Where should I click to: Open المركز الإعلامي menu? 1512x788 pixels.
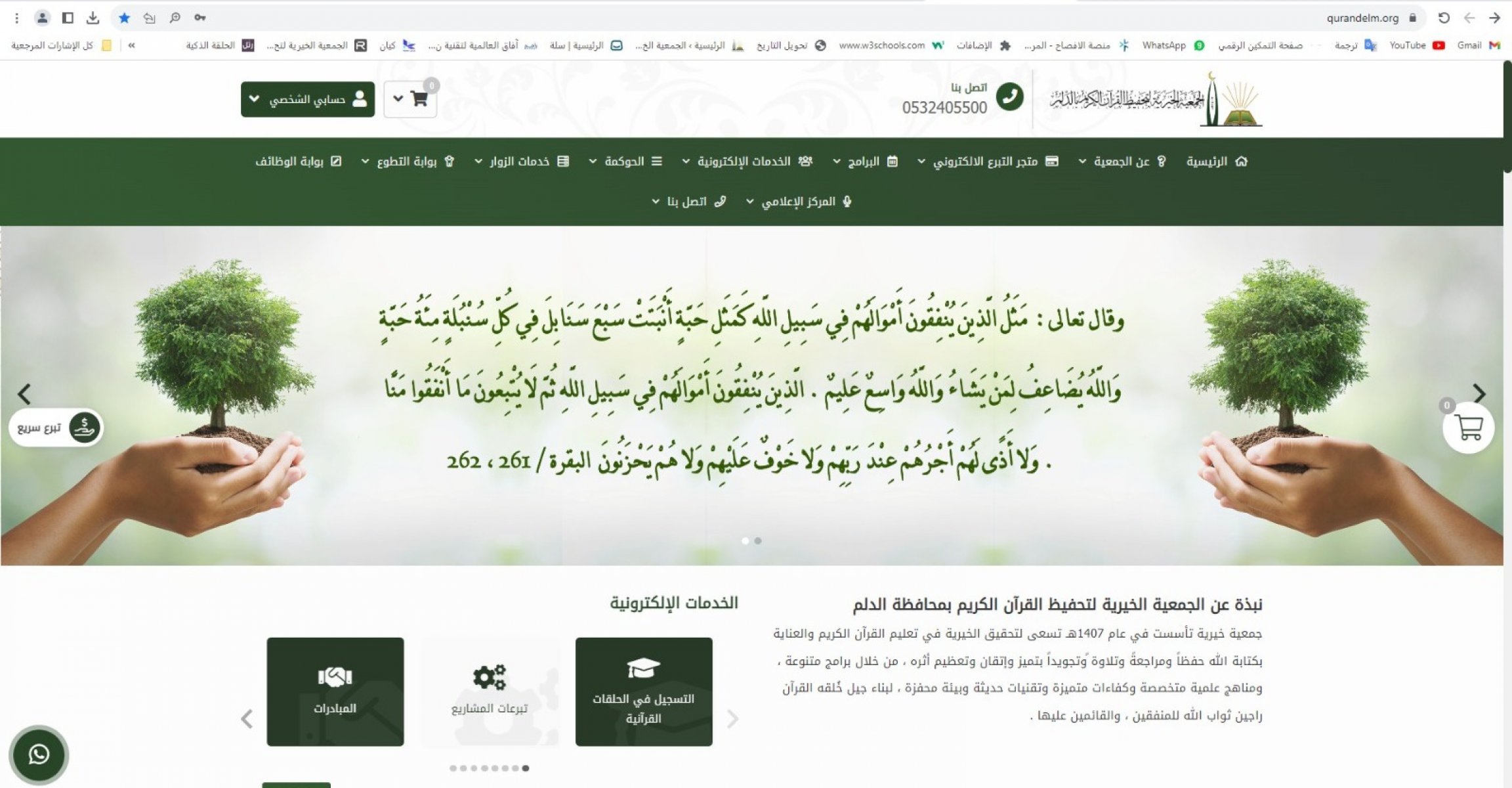coord(799,202)
